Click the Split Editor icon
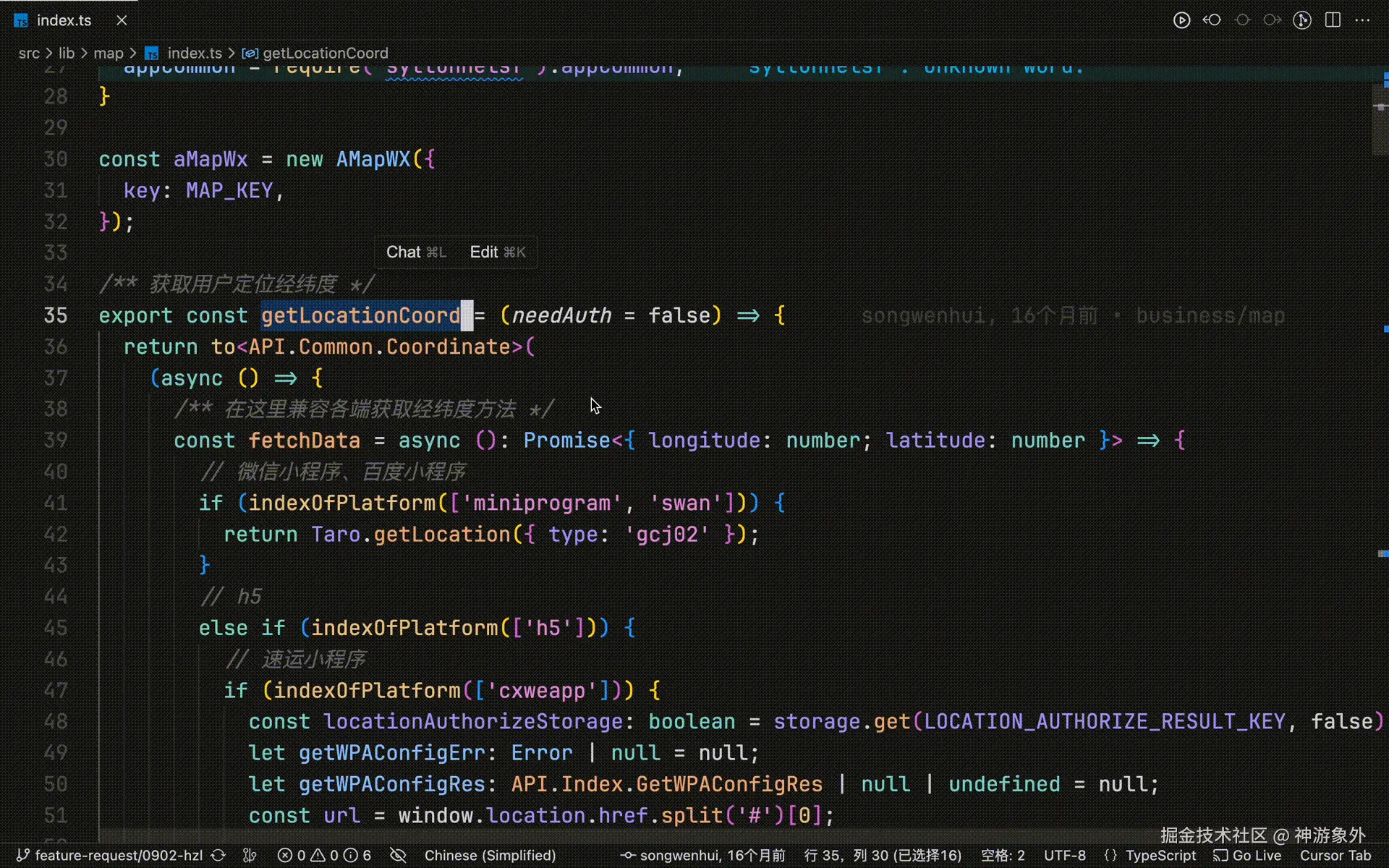 click(x=1333, y=20)
